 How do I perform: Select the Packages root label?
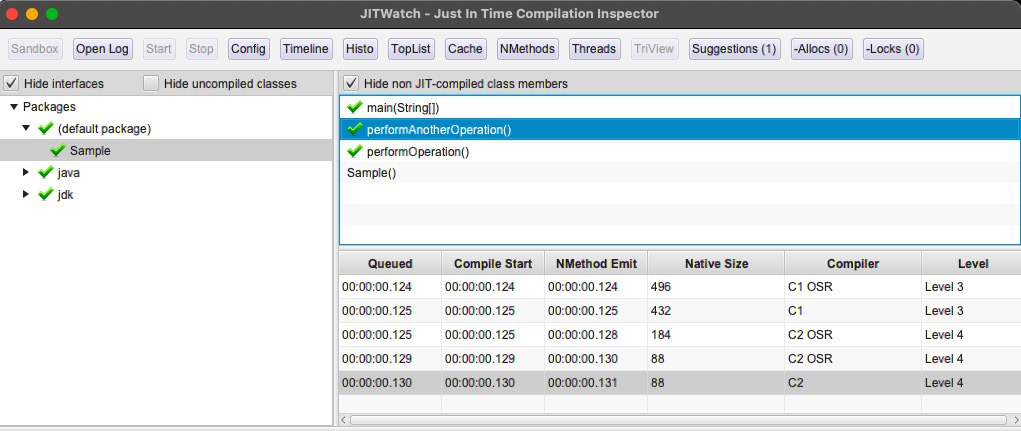tap(49, 107)
